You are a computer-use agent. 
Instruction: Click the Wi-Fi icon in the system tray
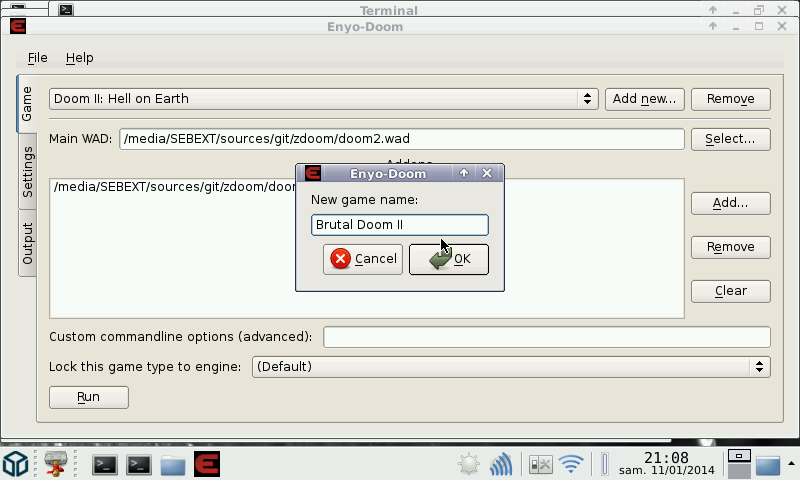571,464
